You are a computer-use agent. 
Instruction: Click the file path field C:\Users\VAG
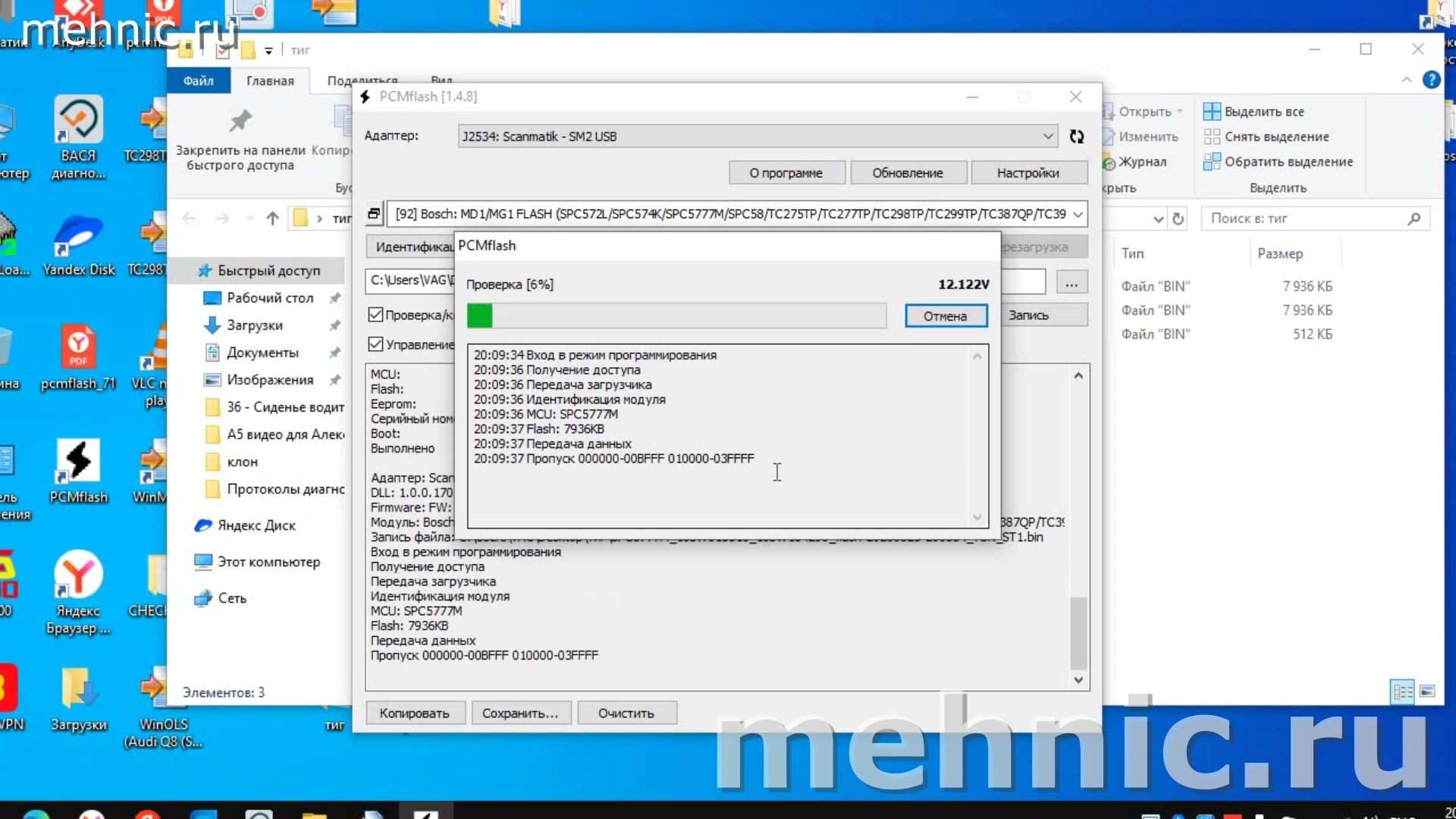pos(410,281)
